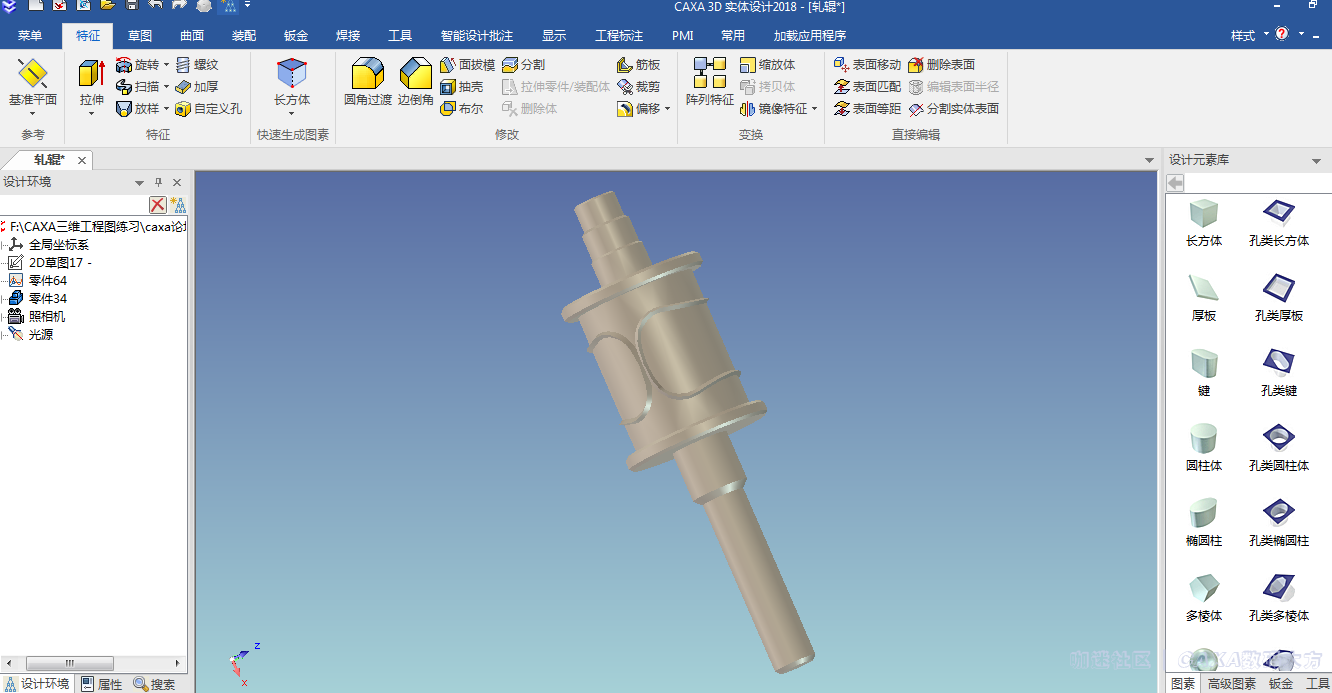1332x693 pixels.
Task: Click the 筋板 rib tool
Action: (638, 65)
